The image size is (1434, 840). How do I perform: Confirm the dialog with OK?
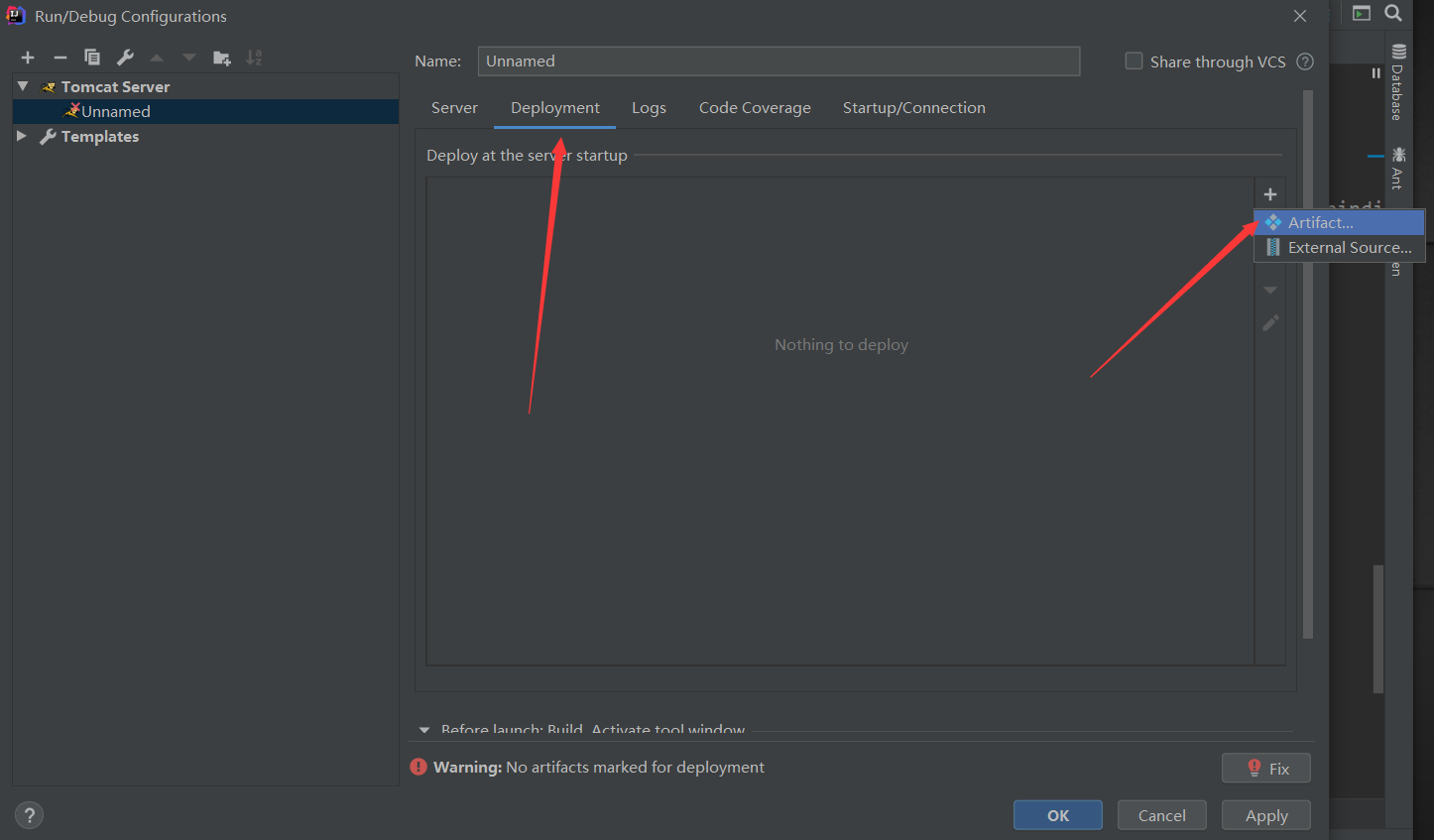1058,815
